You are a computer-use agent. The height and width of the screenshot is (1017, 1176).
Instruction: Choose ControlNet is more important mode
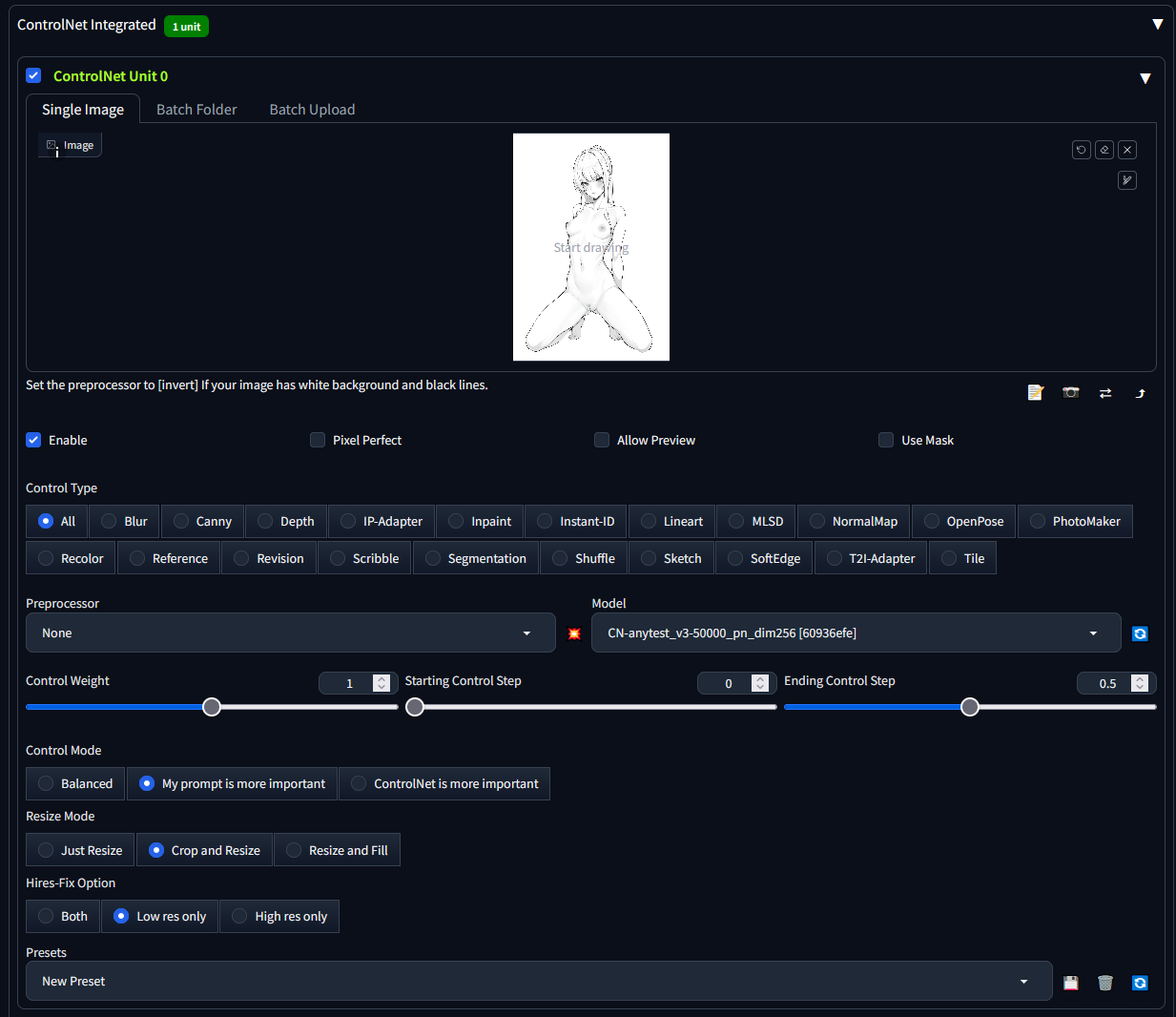click(444, 784)
